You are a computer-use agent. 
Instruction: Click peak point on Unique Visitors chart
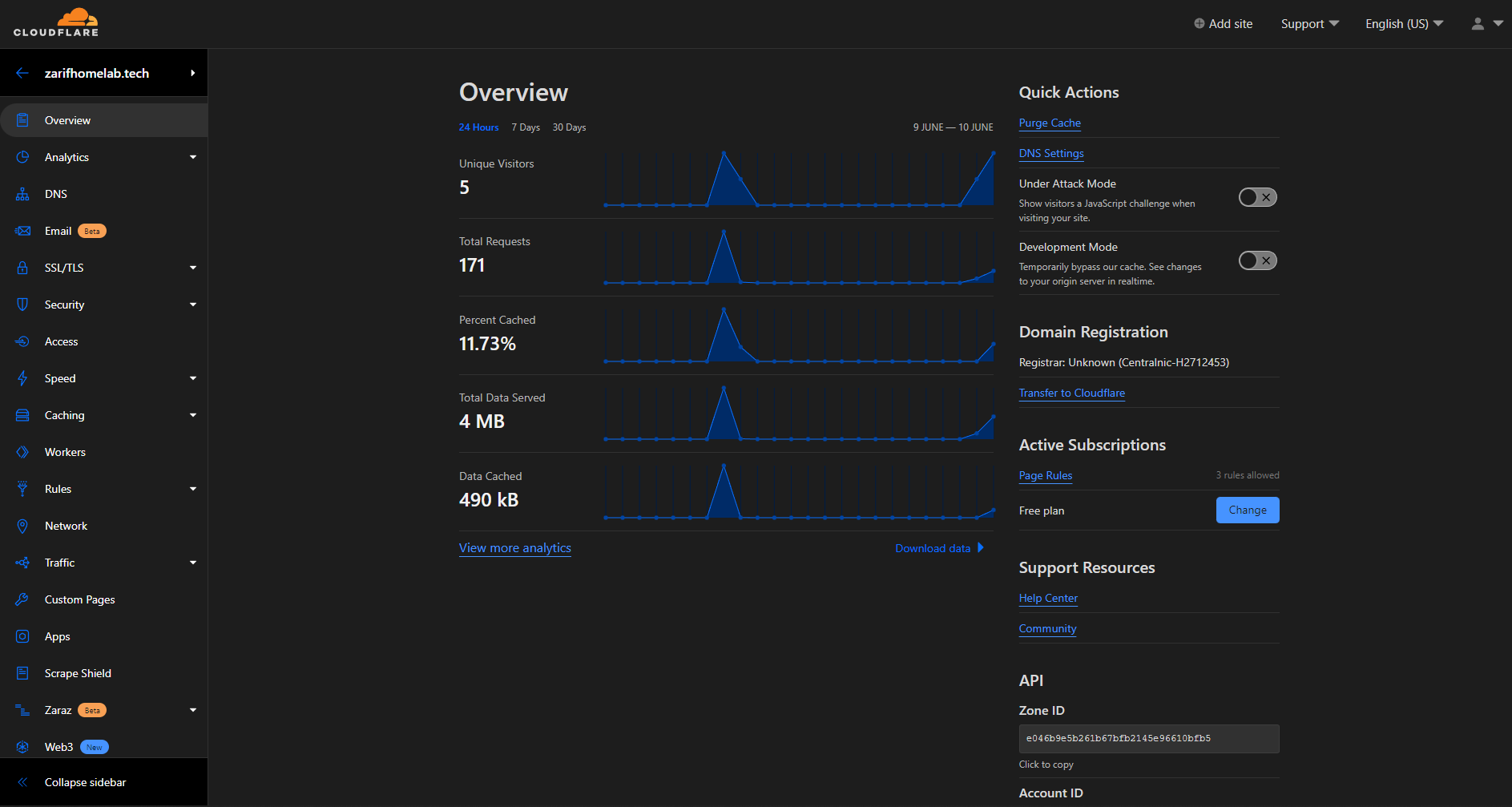coord(724,153)
